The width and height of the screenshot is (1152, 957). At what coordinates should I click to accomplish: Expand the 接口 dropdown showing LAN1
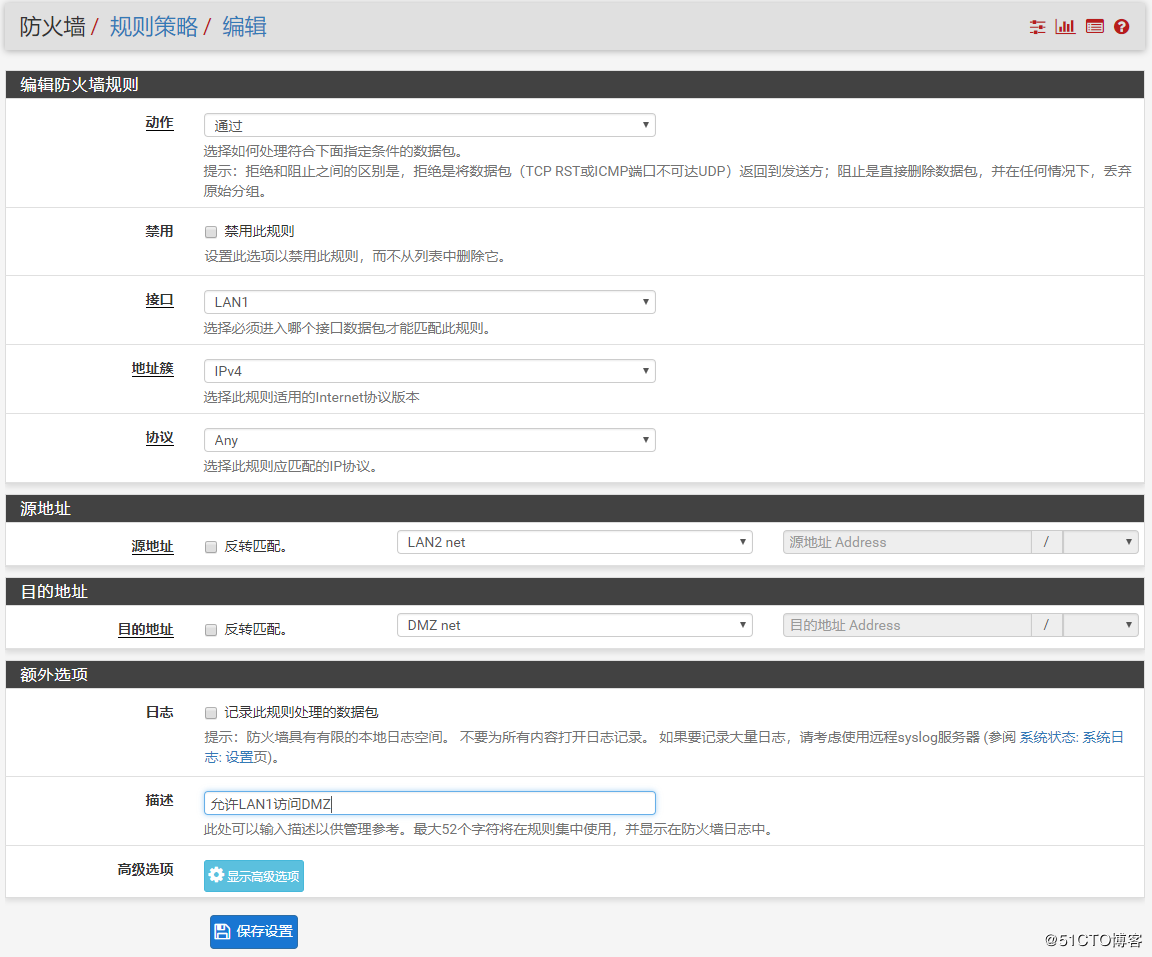coord(429,302)
